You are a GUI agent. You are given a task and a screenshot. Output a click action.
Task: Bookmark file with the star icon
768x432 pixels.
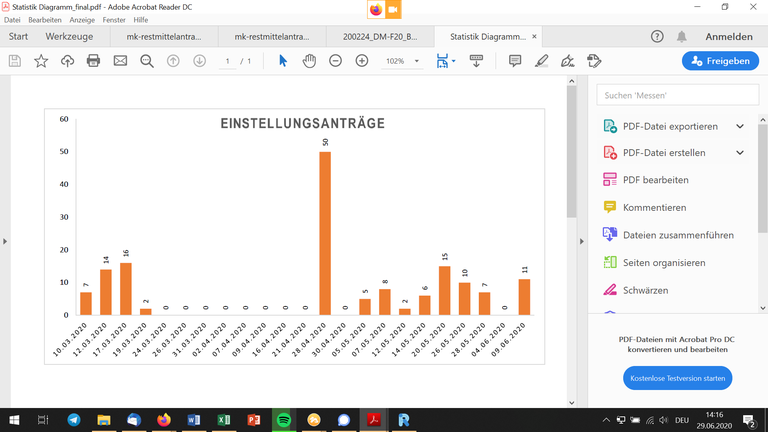41,61
